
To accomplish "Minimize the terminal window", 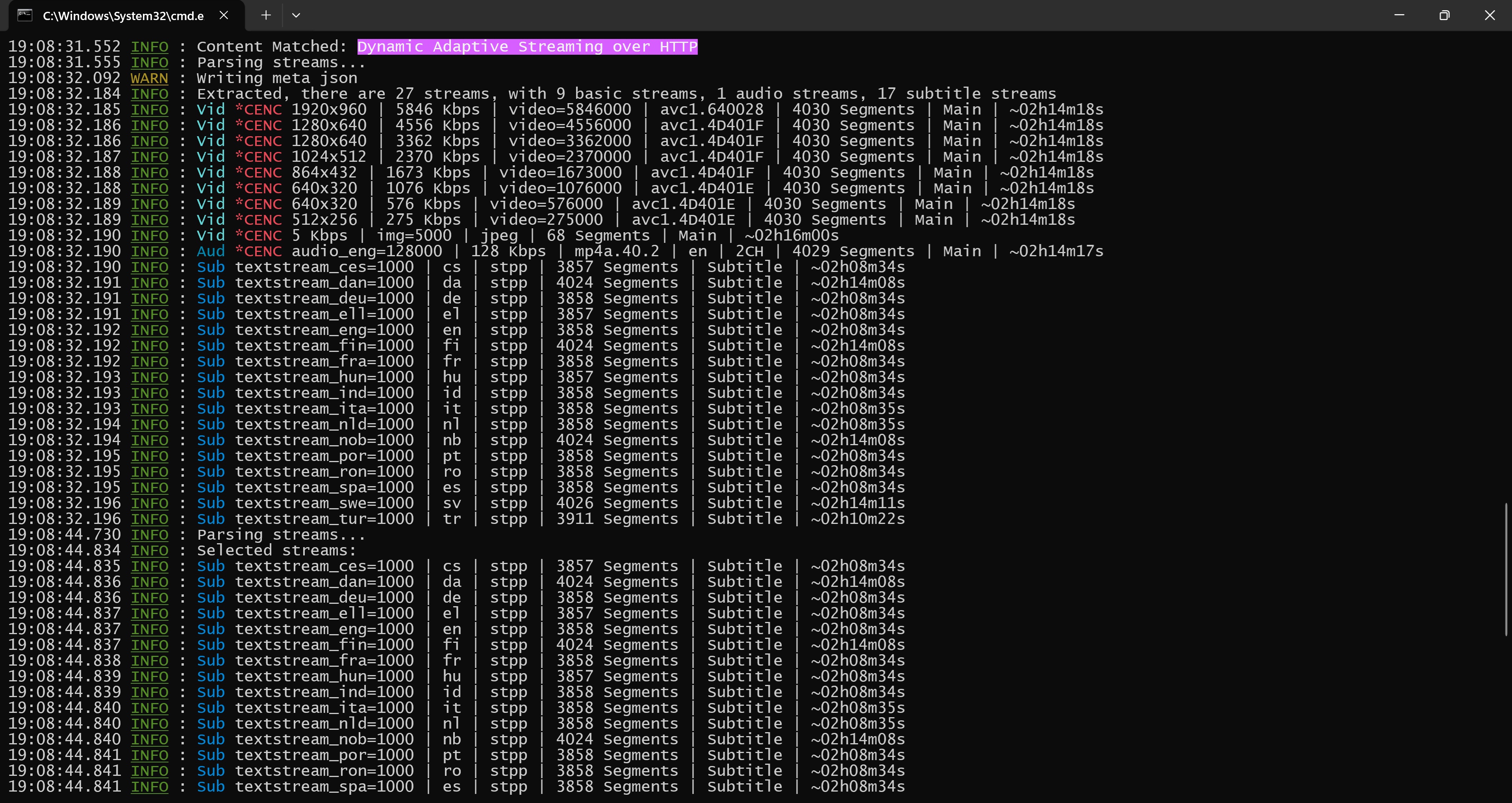I will pyautogui.click(x=1399, y=15).
